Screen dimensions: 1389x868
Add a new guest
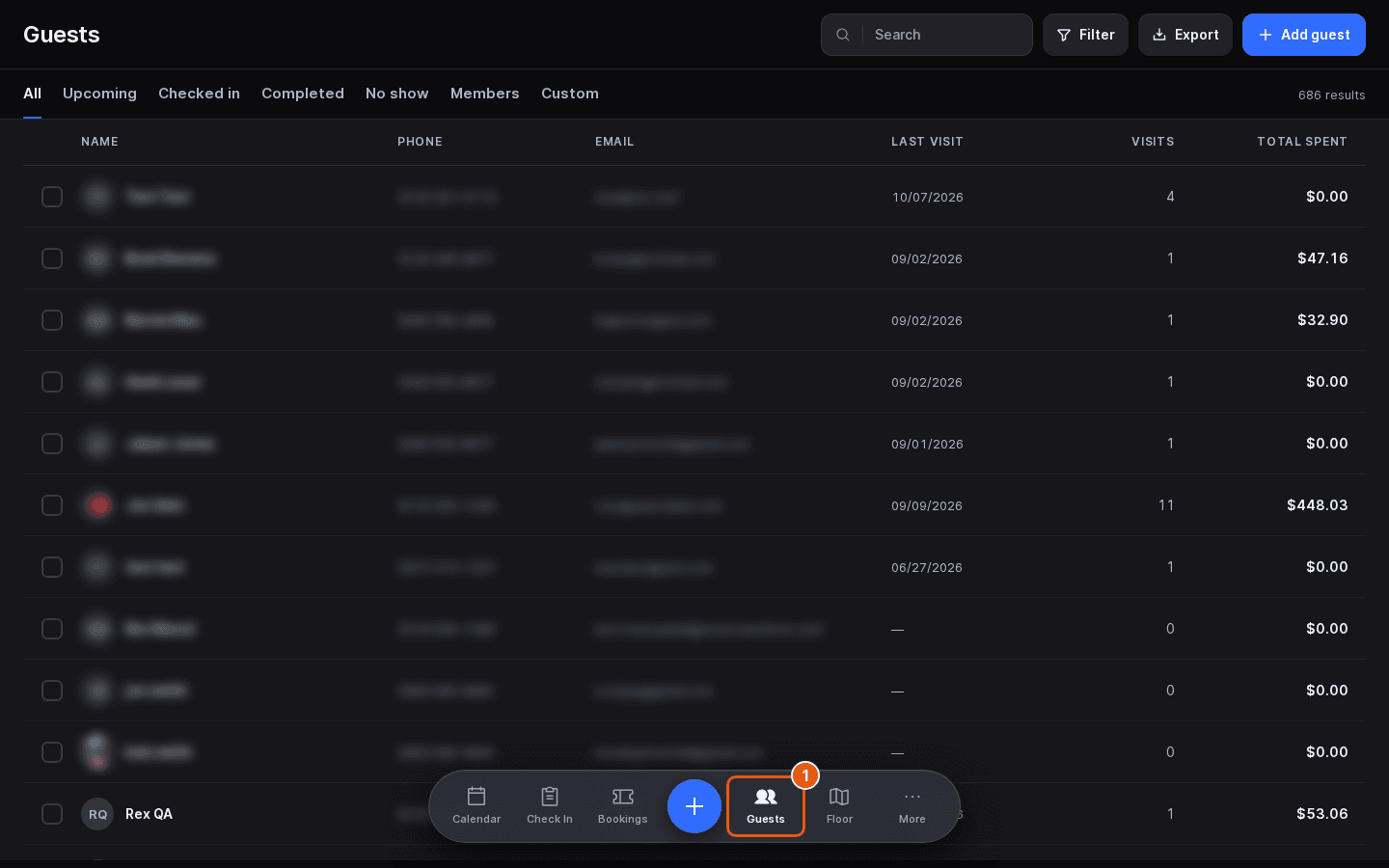(1304, 35)
